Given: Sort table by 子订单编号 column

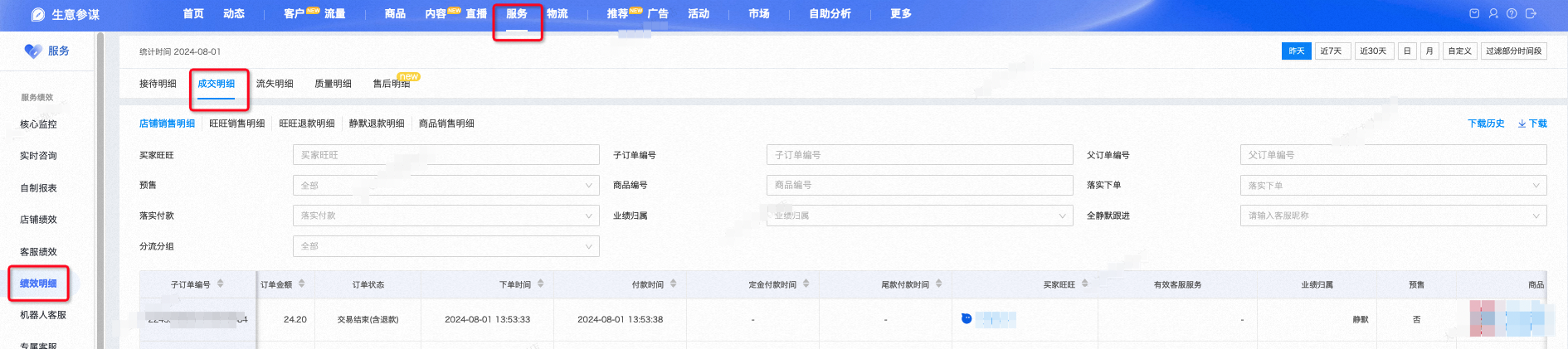Looking at the screenshot, I should click(221, 284).
